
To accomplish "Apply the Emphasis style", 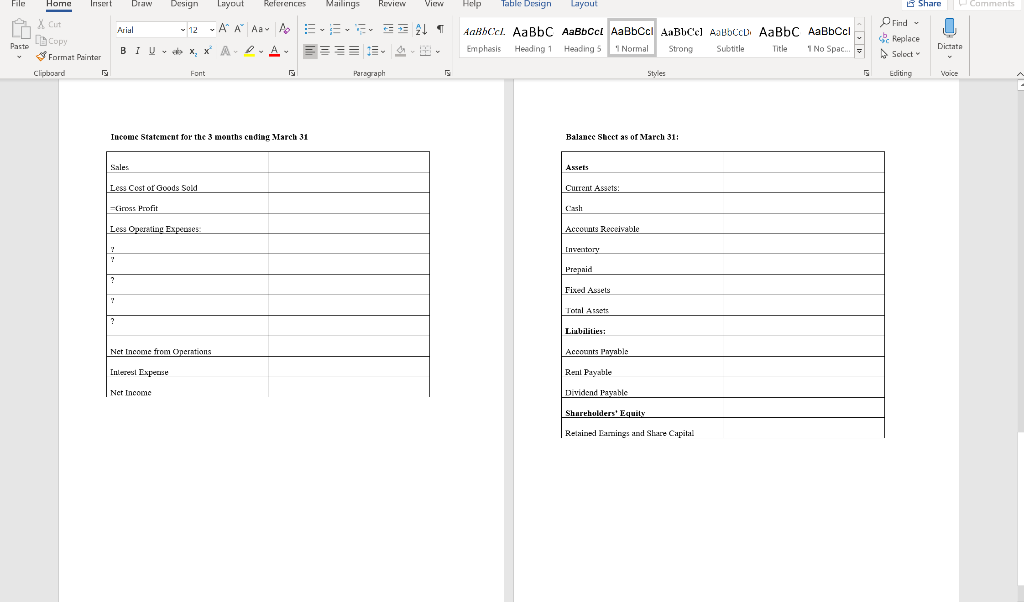I will click(484, 39).
